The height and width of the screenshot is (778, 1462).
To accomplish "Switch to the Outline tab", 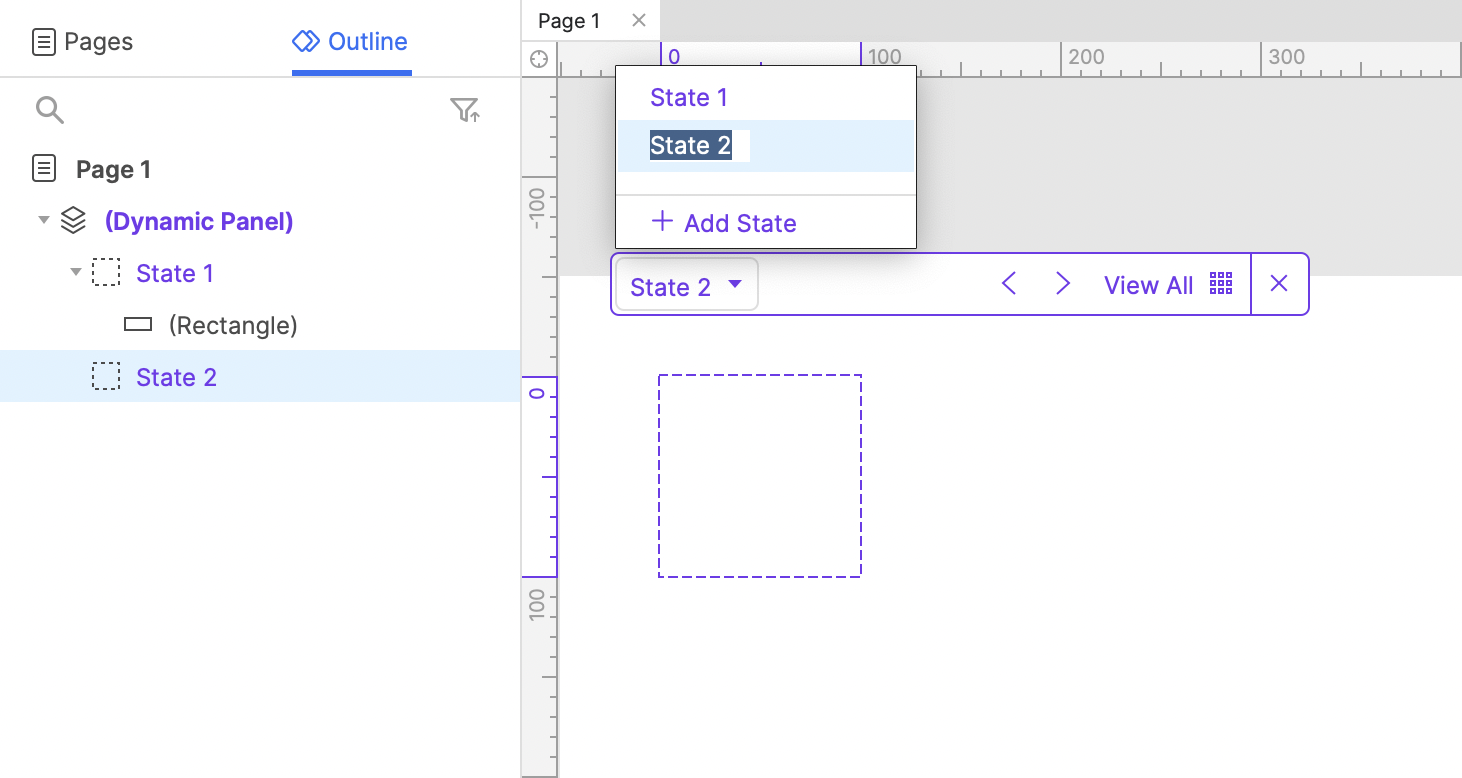I will click(x=350, y=42).
